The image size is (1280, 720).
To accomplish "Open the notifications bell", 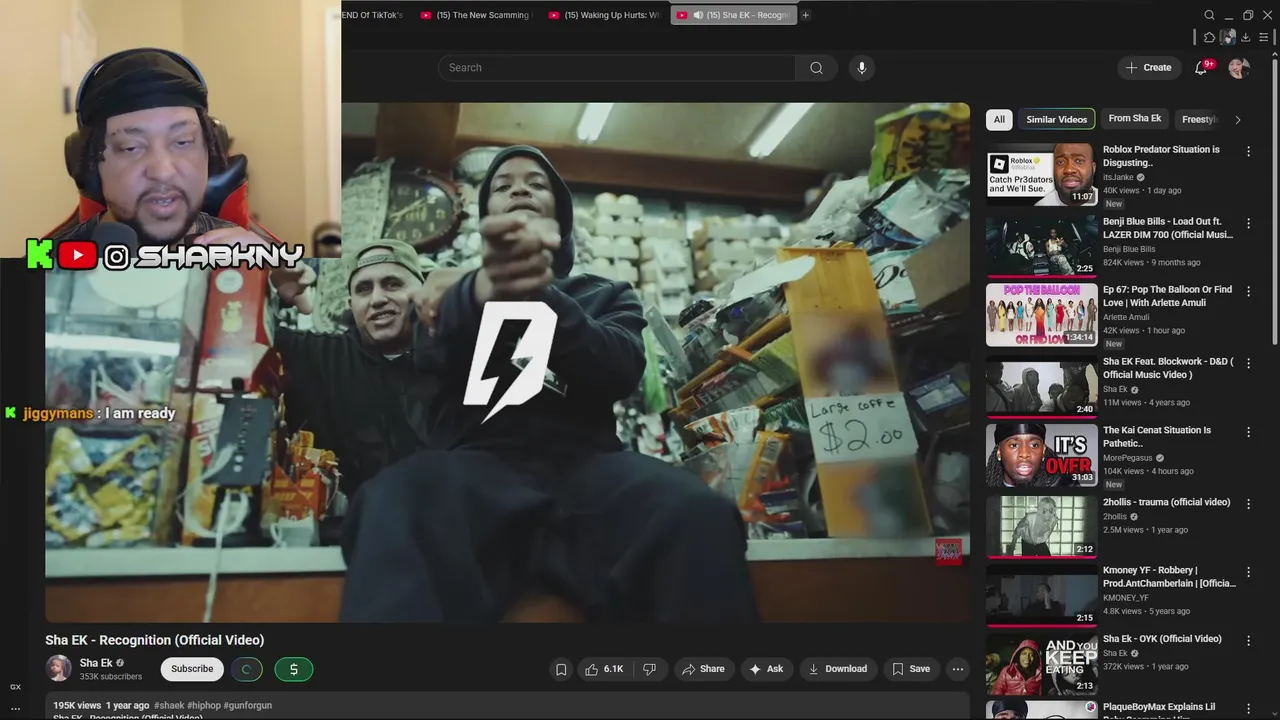I will (1201, 68).
